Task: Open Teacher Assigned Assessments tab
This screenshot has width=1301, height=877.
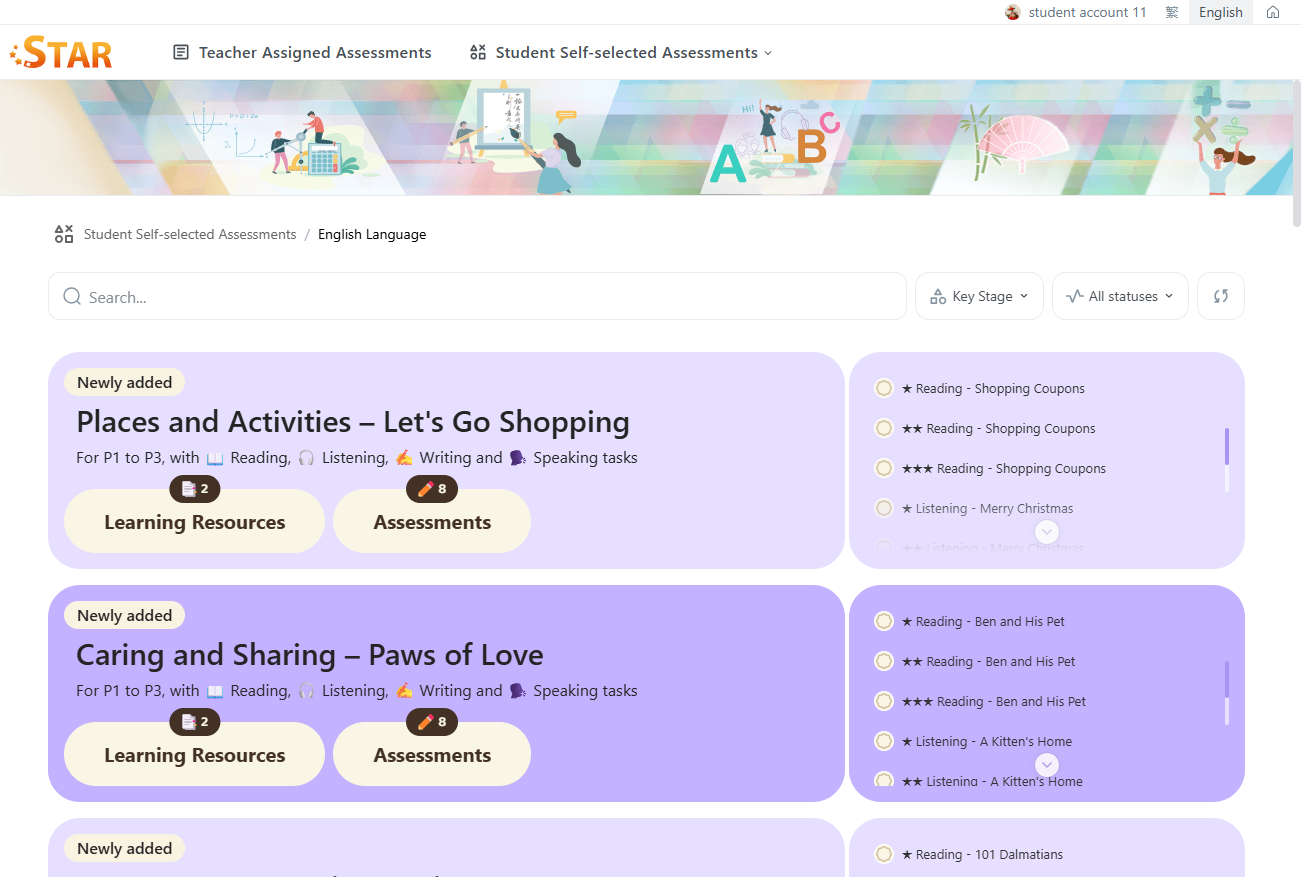Action: pyautogui.click(x=314, y=52)
